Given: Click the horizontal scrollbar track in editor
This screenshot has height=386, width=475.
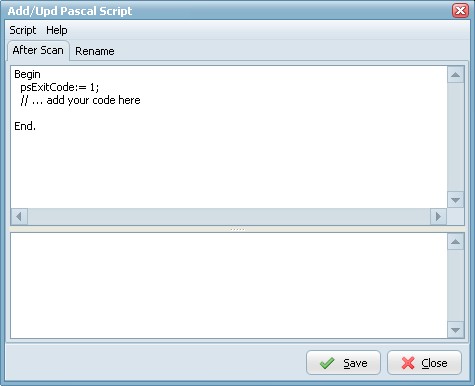Looking at the screenshot, I should 229,217.
